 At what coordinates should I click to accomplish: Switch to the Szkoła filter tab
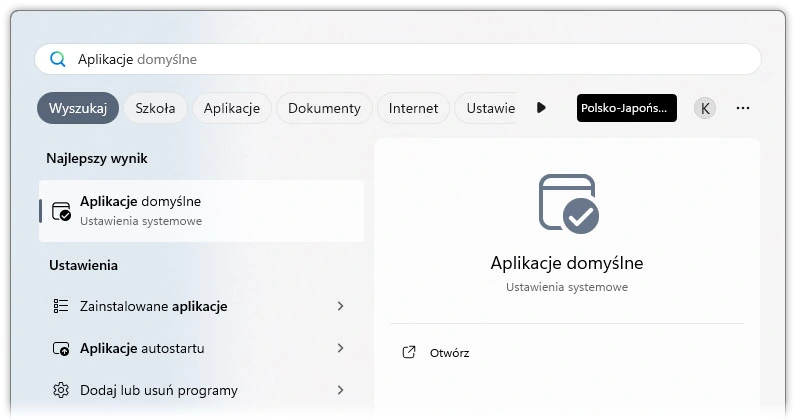coord(155,108)
